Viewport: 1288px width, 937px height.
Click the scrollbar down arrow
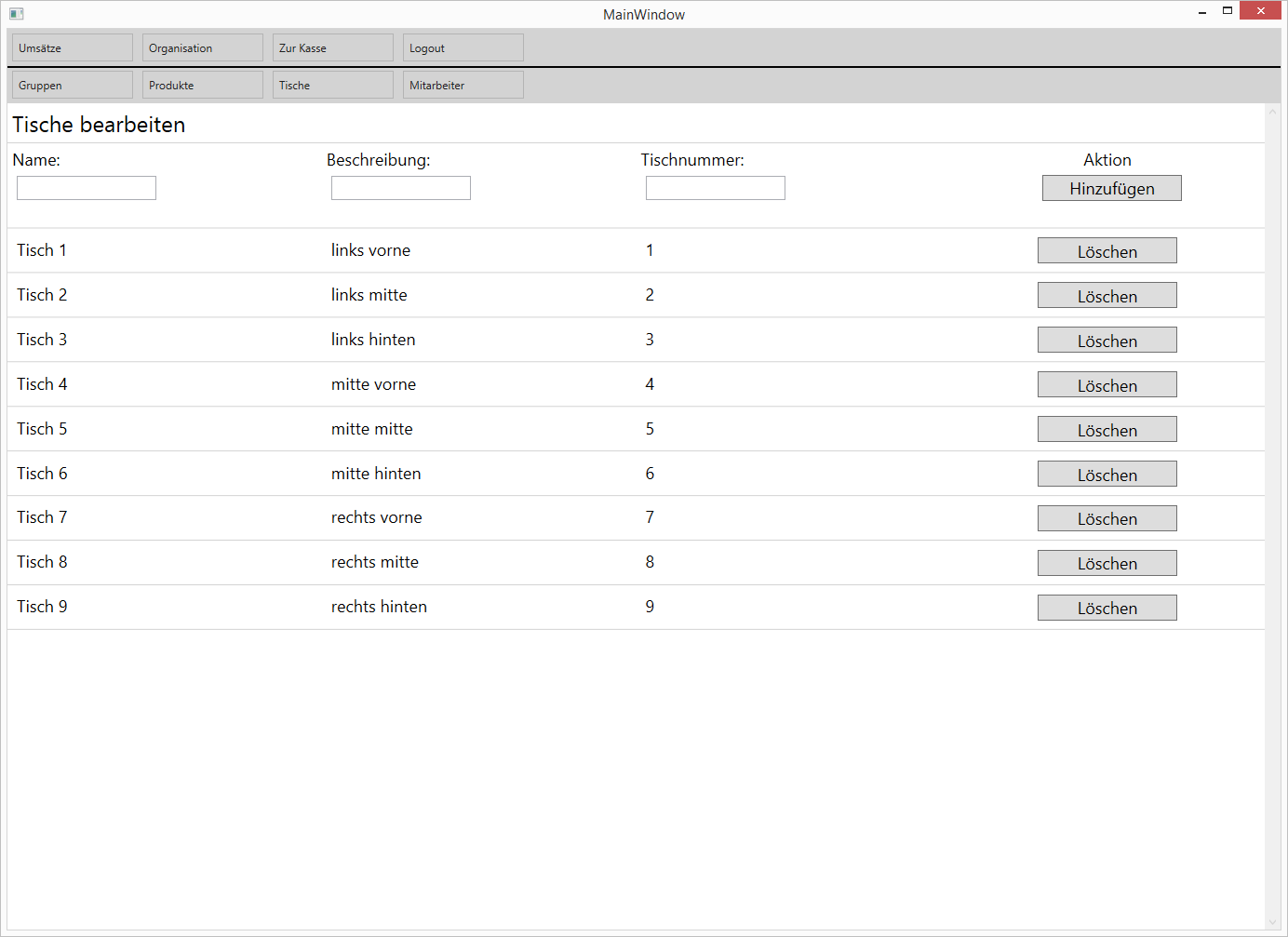click(x=1272, y=923)
